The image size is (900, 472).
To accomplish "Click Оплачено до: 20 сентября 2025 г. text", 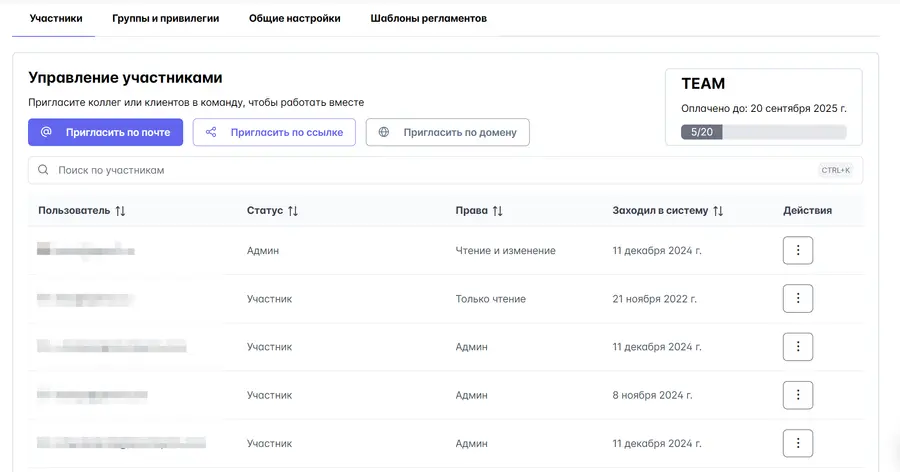I will (763, 109).
